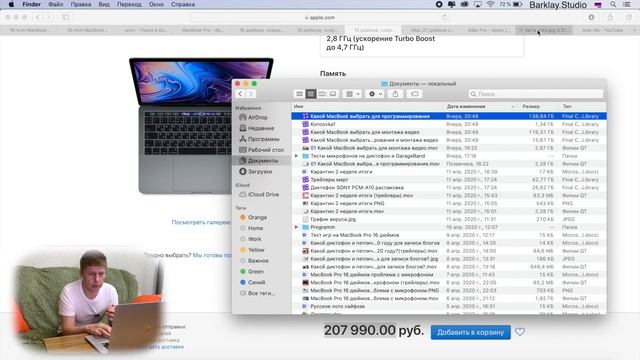640x360 pixels.
Task: Go forward in the Finder window
Action: [251, 94]
